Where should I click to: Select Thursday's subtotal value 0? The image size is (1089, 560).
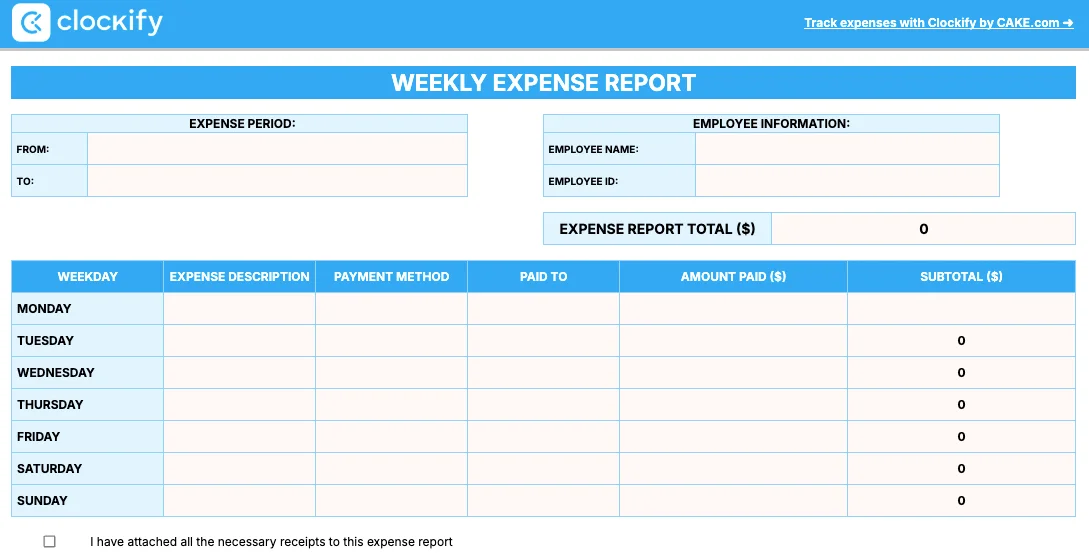961,404
